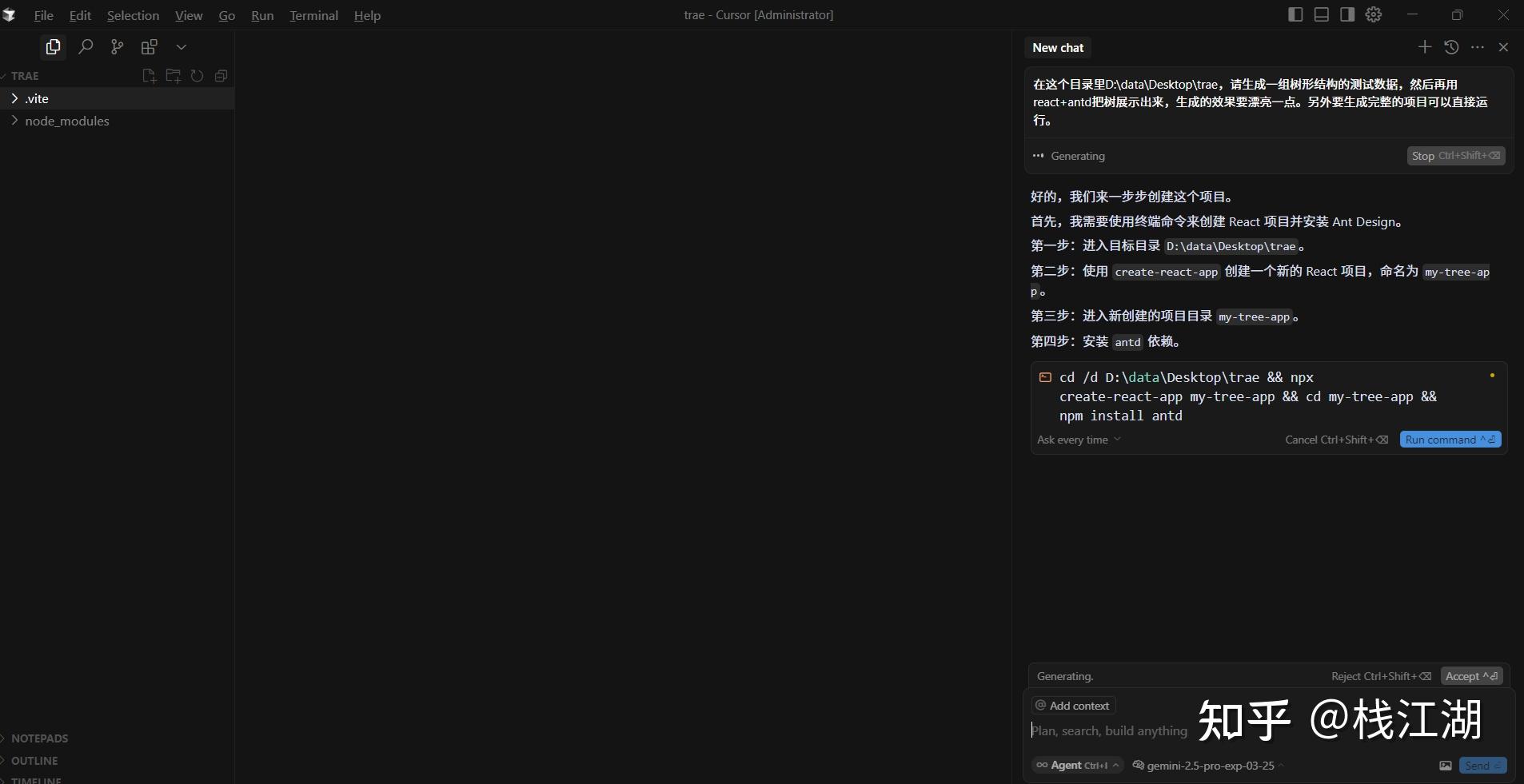
Task: Open the Edit menu
Action: tap(80, 15)
